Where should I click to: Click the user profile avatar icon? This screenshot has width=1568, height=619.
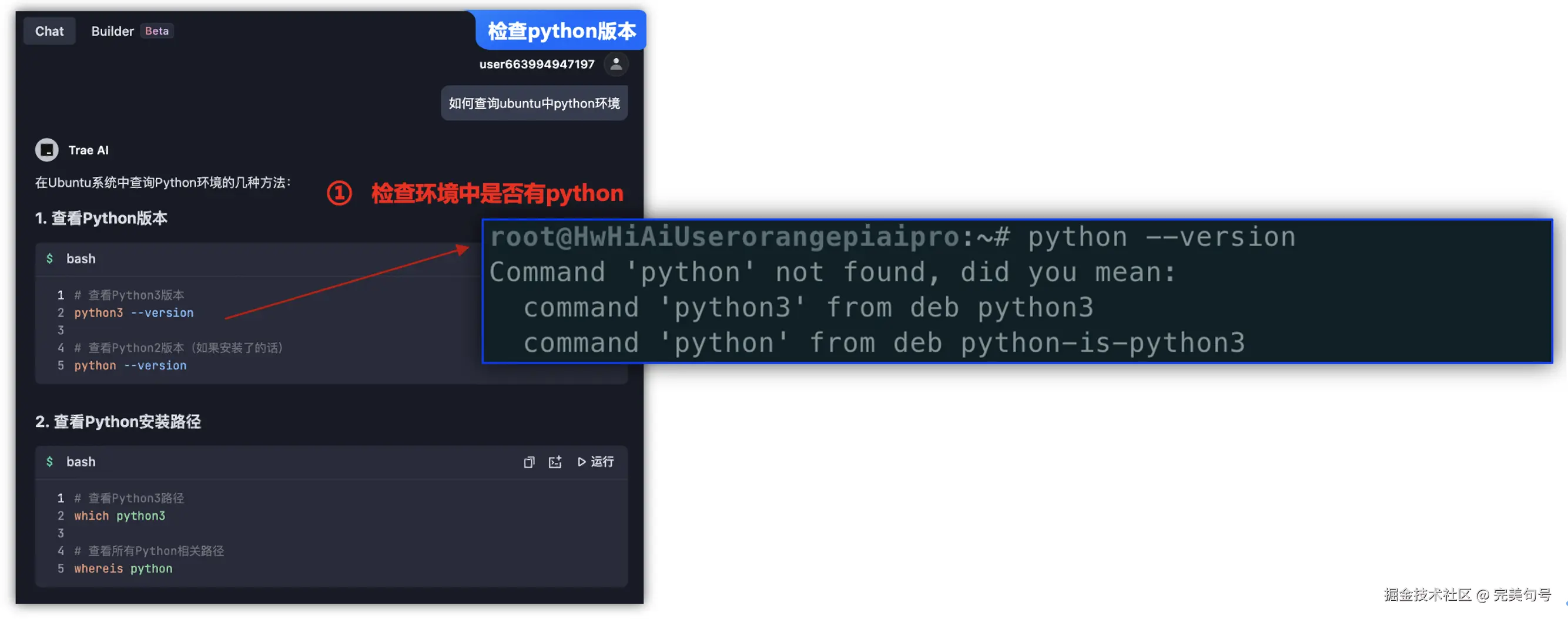[x=615, y=64]
